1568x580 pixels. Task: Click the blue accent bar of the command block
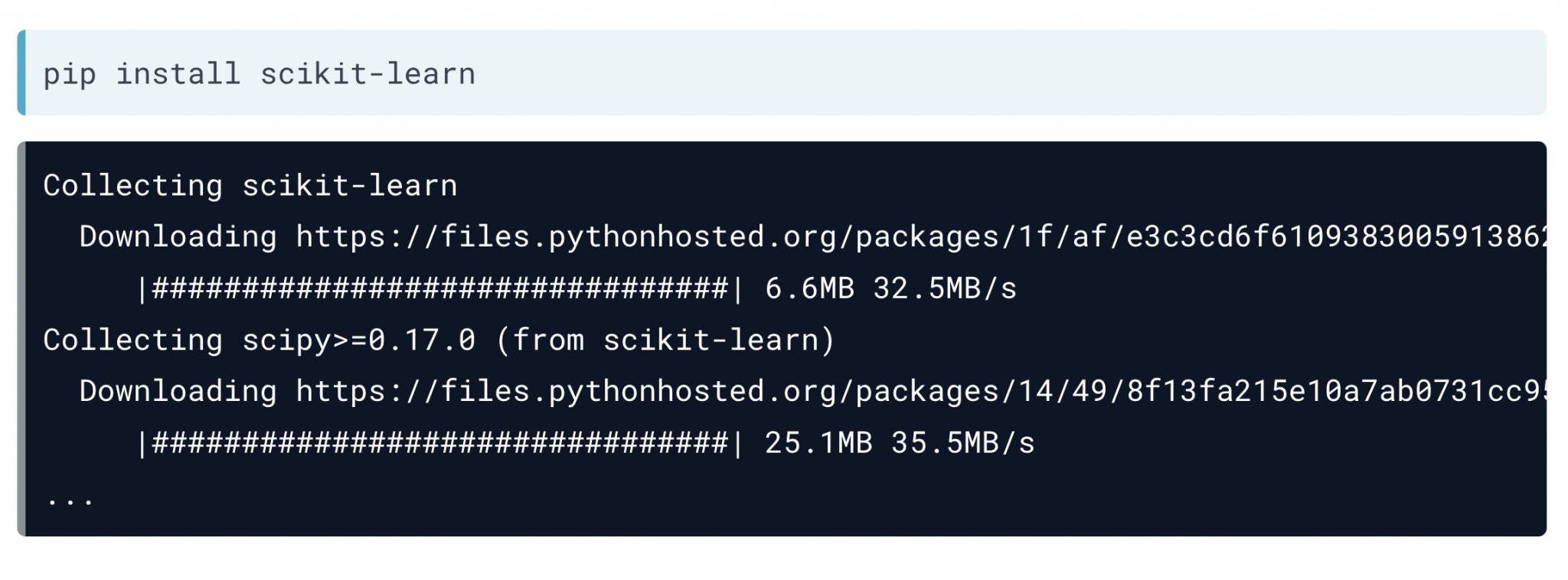coord(21,73)
